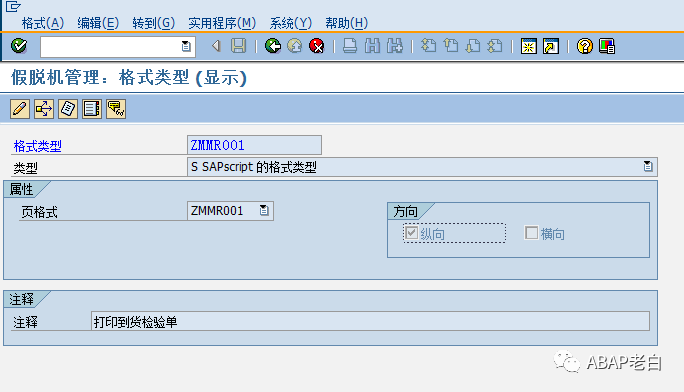Click the Save floppy disk icon
This screenshot has width=684, height=392.
click(238, 46)
